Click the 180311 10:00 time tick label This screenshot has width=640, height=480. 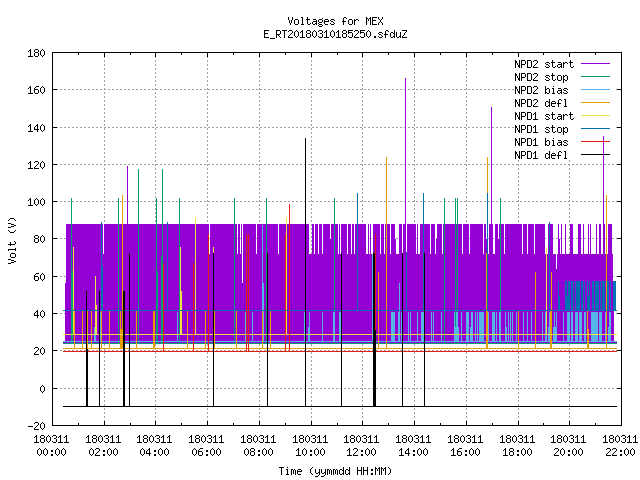point(310,446)
